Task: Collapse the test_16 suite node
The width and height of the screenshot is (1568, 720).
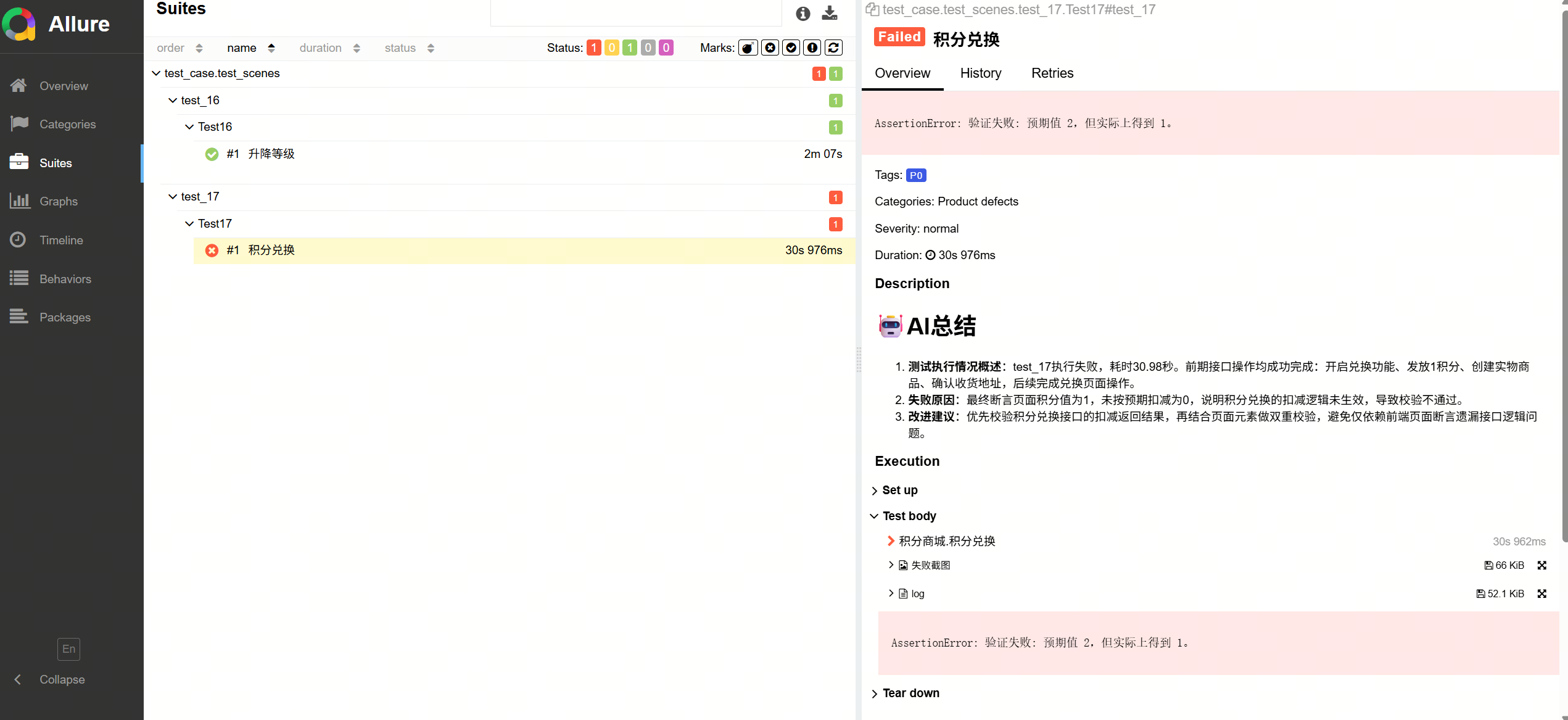Action: click(x=173, y=100)
